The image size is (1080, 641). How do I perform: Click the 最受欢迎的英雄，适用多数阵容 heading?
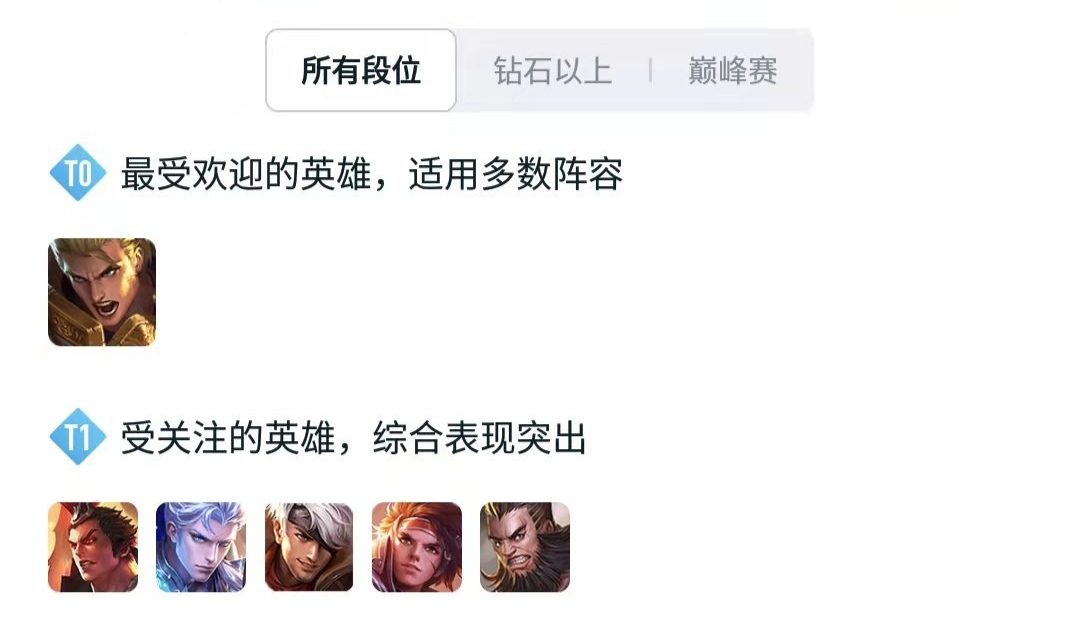tap(372, 174)
